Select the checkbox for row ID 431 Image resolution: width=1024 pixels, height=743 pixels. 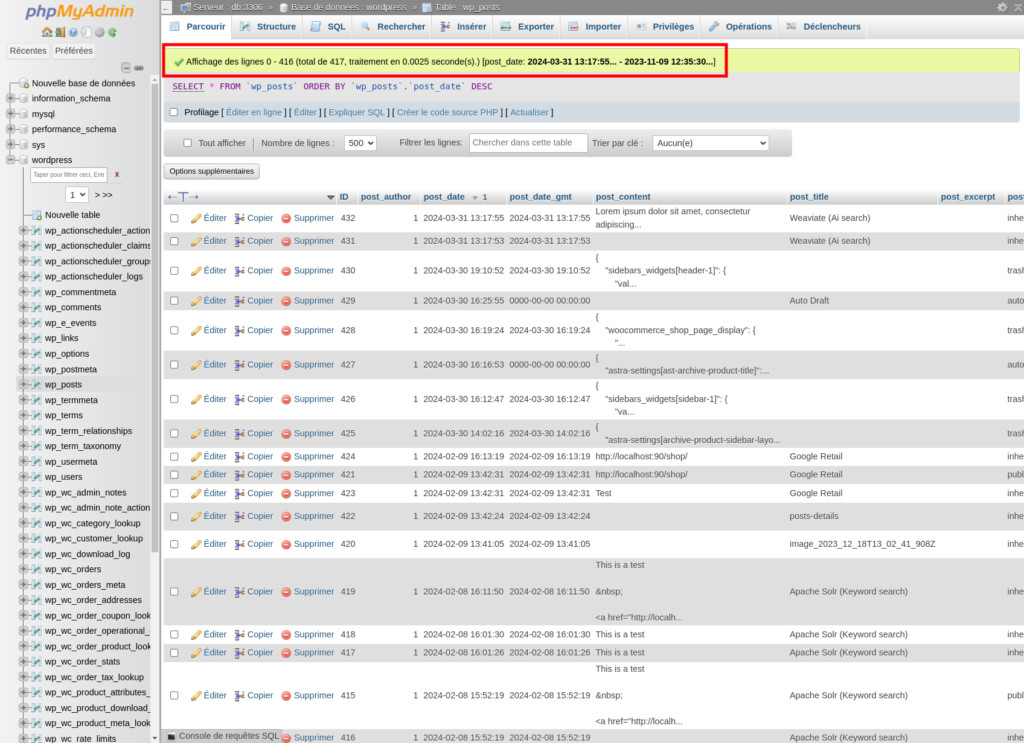[x=174, y=241]
